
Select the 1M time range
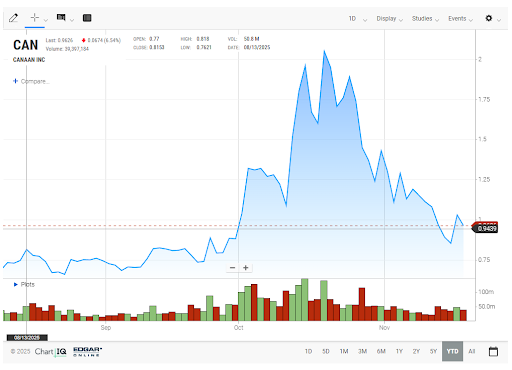(344, 351)
